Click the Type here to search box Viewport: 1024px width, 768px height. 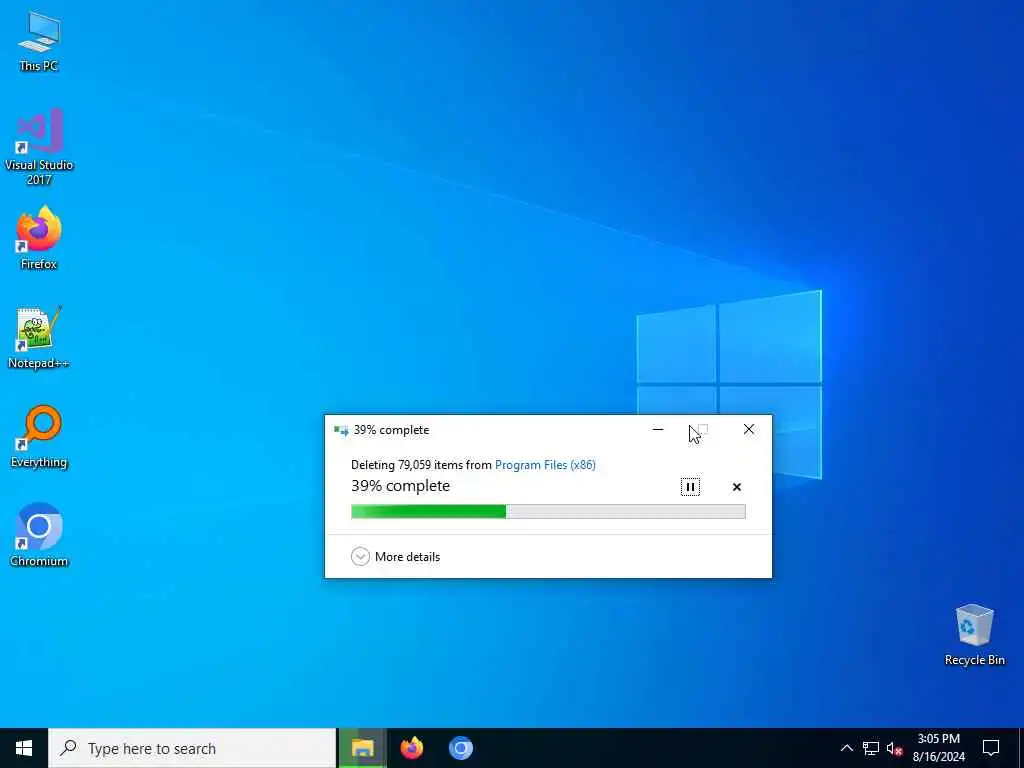192,748
